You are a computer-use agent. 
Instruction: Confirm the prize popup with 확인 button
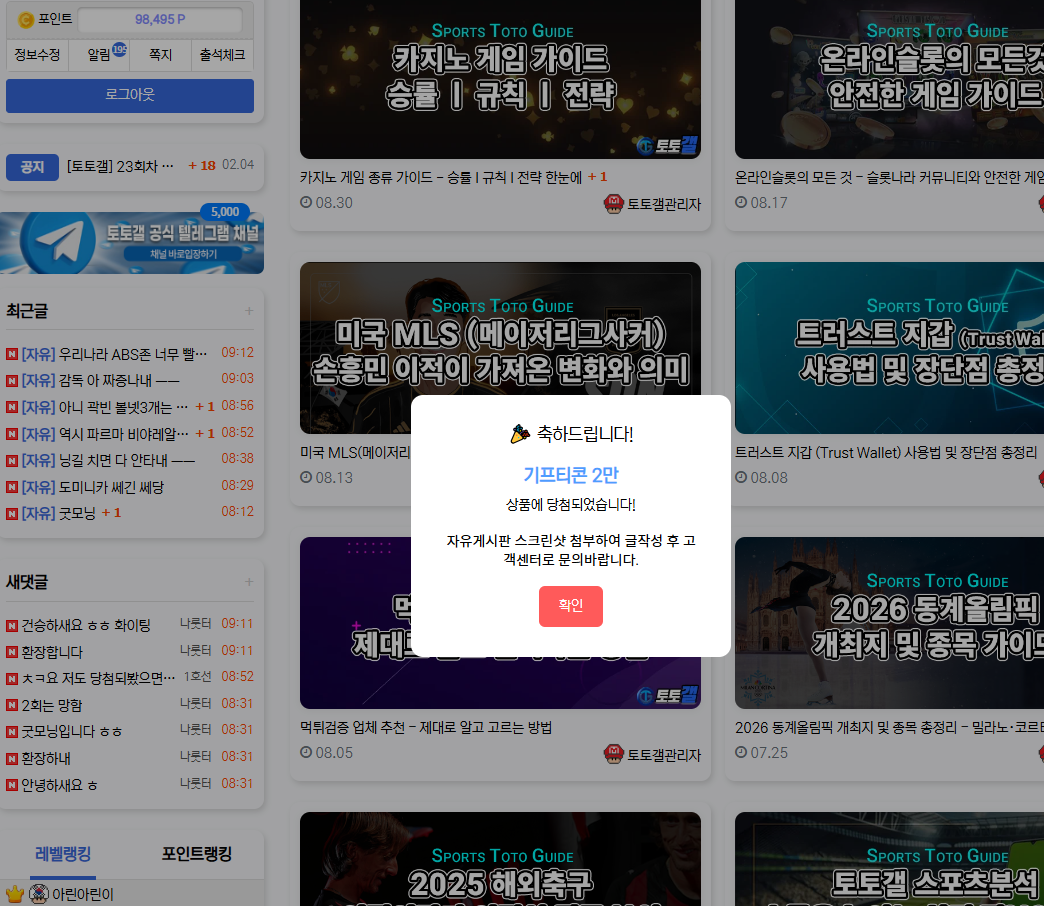point(571,606)
